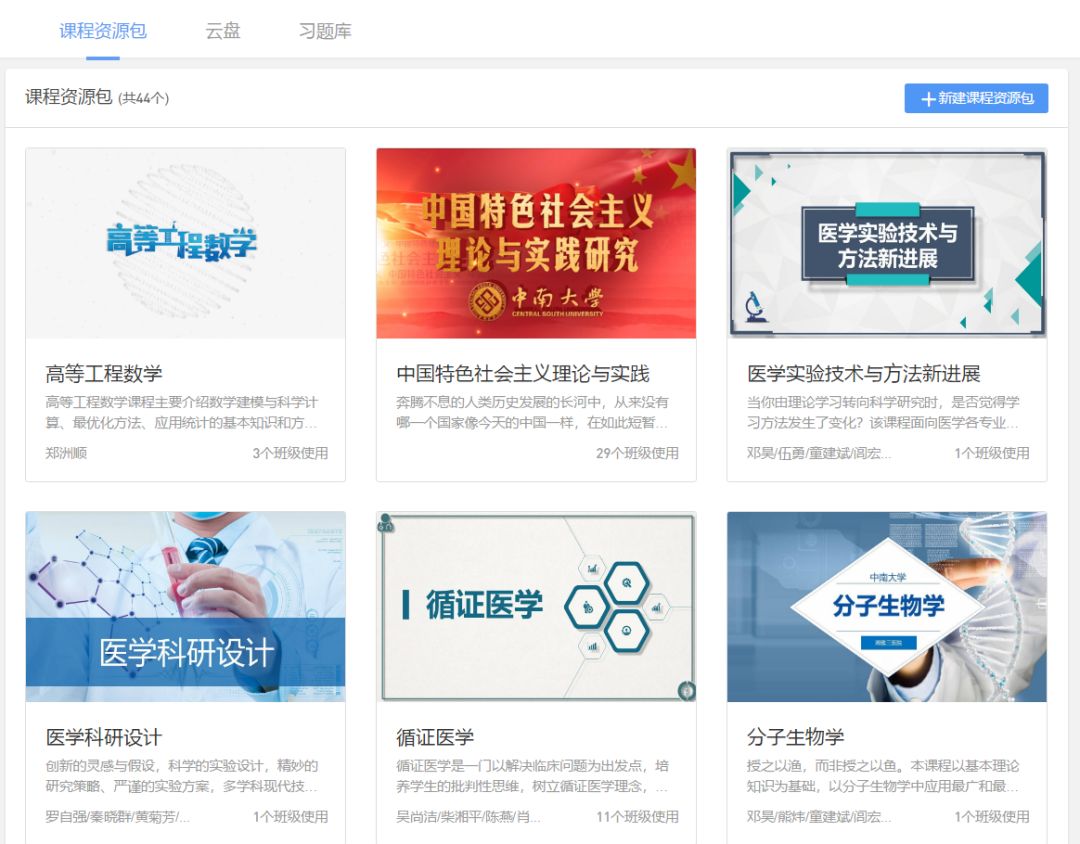Open the 医学科研设计 course cover
1080x844 pixels.
(185, 606)
